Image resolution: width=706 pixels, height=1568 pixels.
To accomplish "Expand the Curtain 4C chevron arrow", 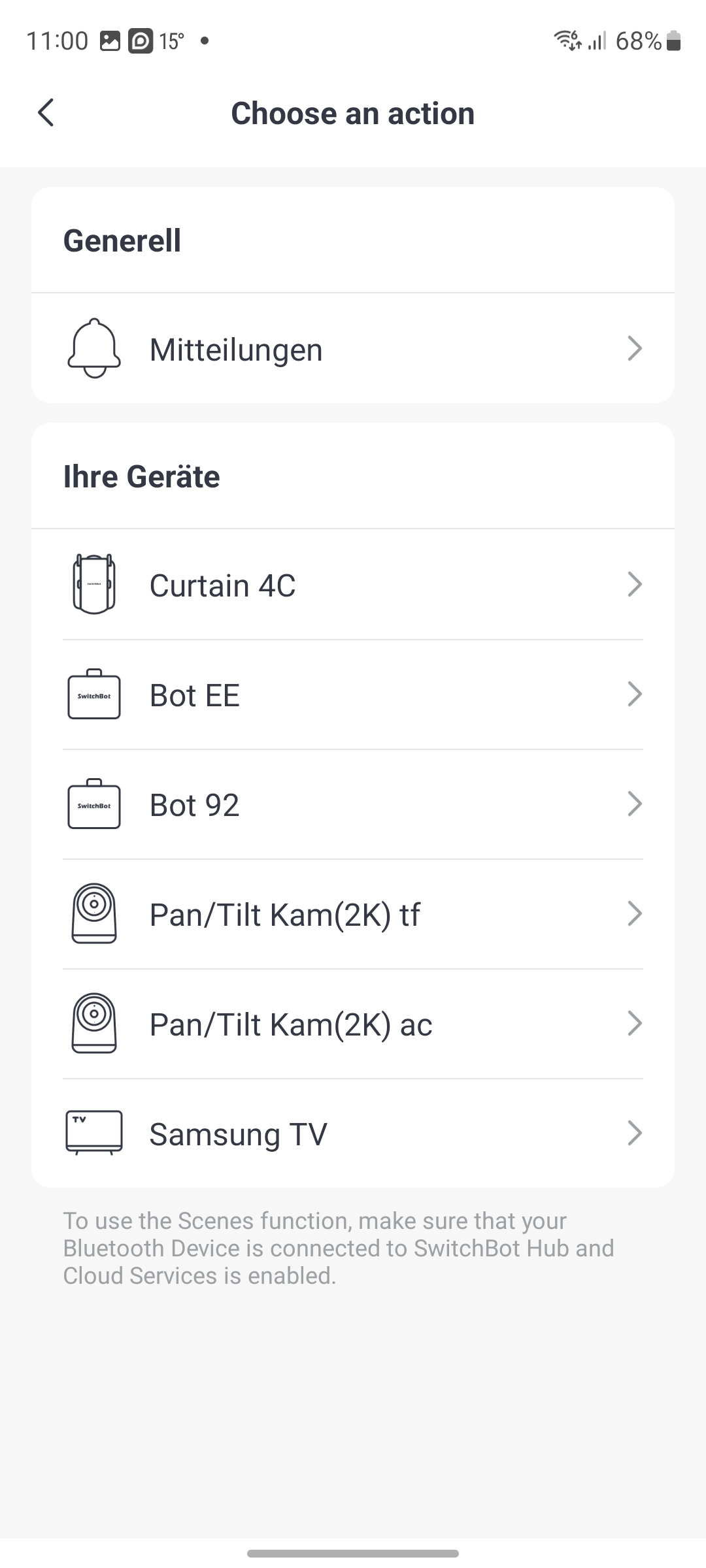I will [x=634, y=584].
